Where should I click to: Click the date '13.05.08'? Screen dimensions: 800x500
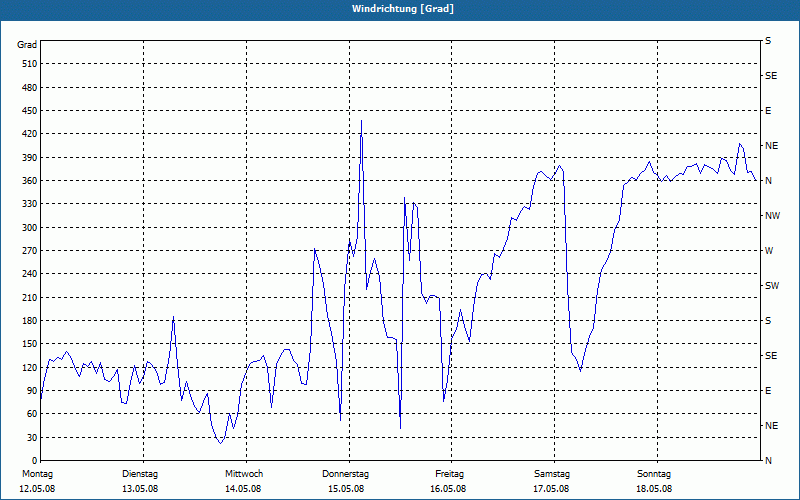point(140,489)
